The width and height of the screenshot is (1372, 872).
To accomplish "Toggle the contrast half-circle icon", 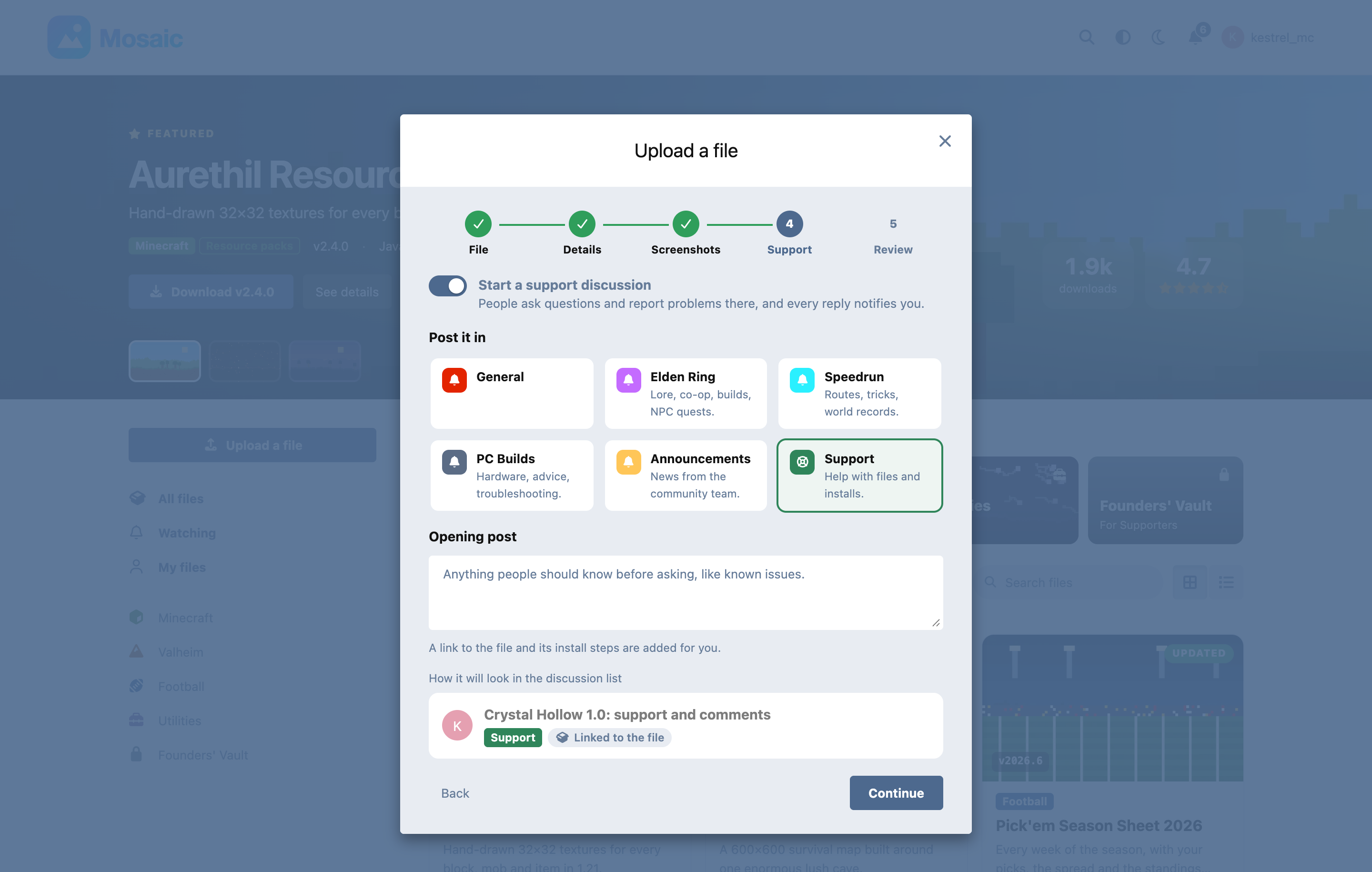I will pyautogui.click(x=1122, y=38).
